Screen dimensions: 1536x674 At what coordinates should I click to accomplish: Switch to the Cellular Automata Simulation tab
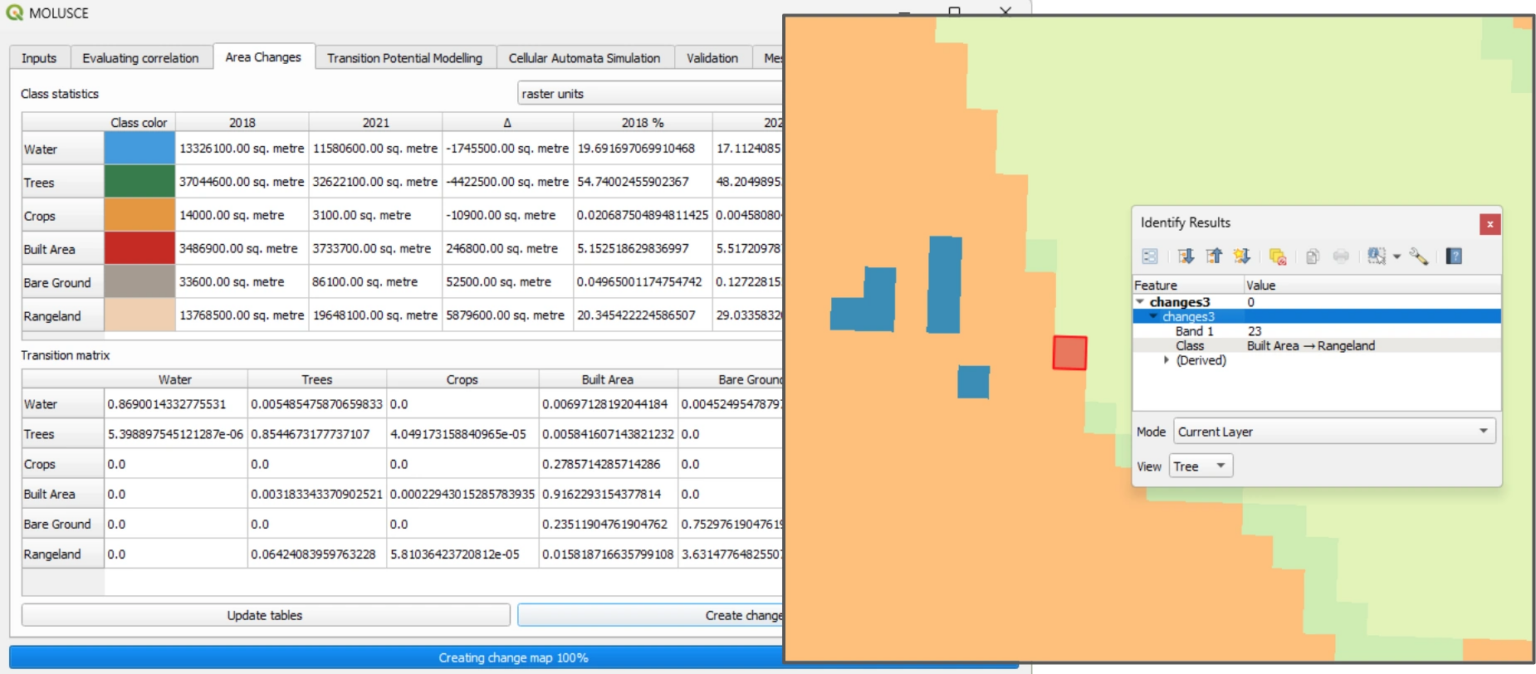[x=584, y=58]
